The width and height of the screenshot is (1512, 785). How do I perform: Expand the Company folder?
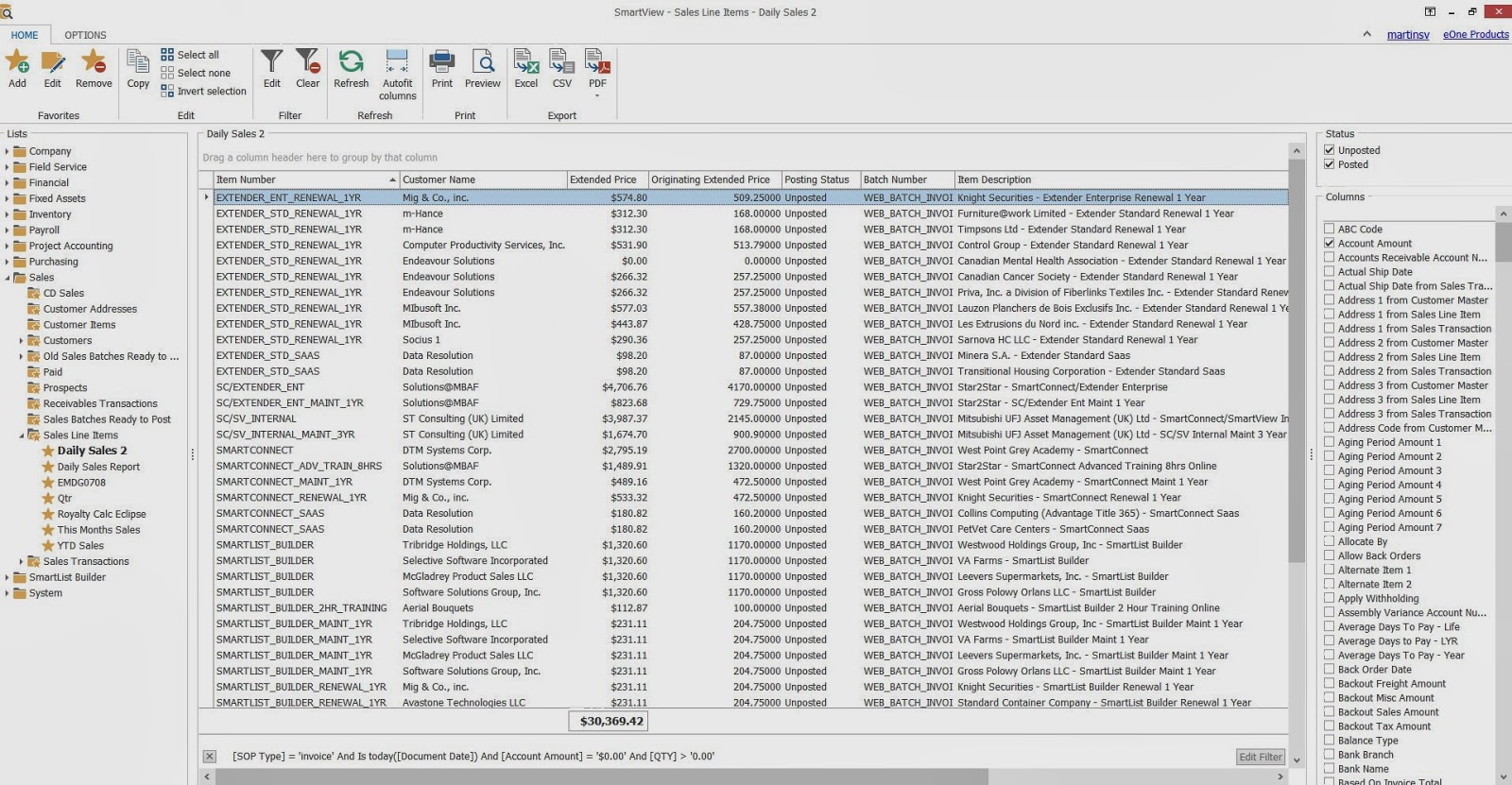[7, 151]
